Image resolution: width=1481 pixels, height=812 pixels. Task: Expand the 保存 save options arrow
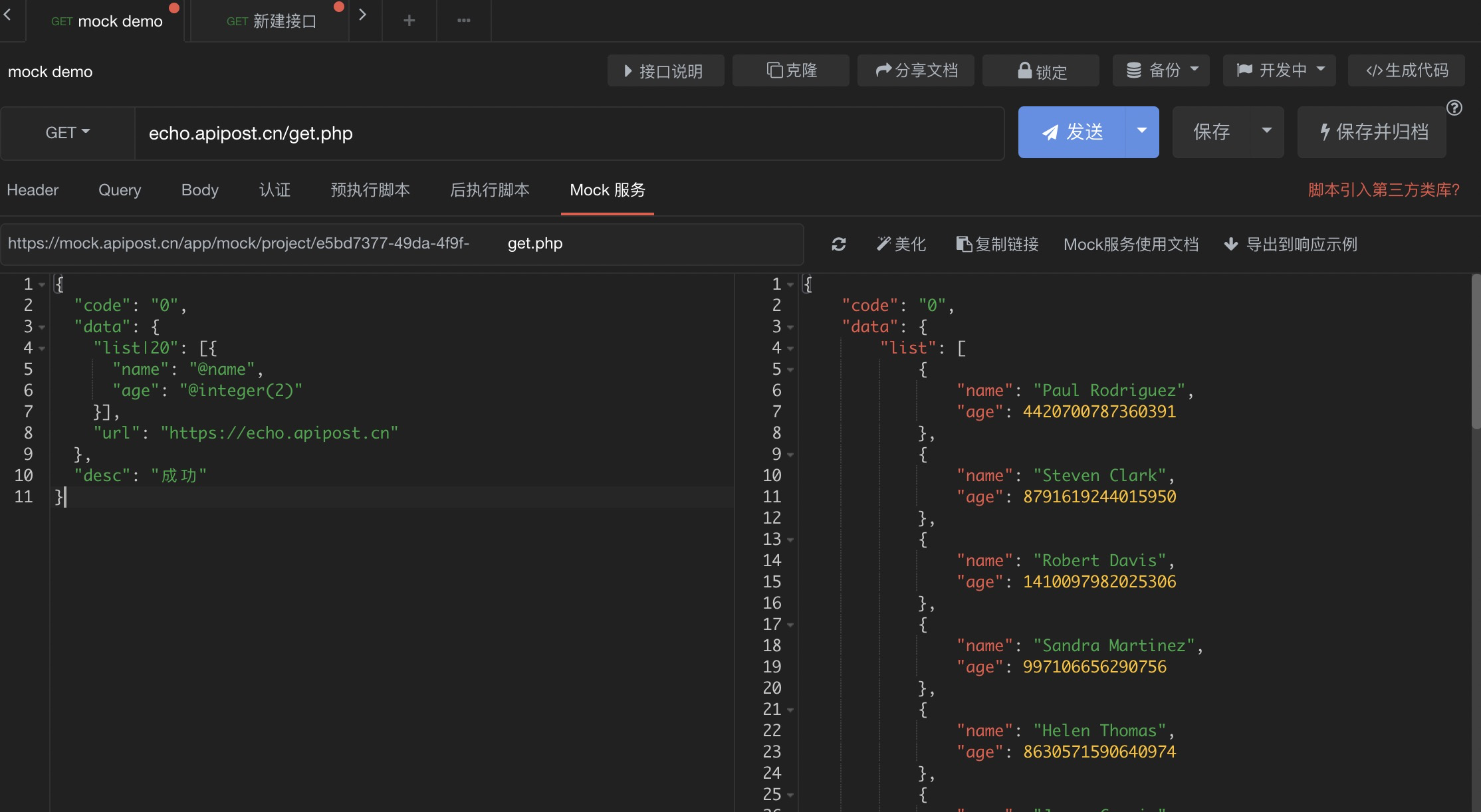coord(1267,132)
